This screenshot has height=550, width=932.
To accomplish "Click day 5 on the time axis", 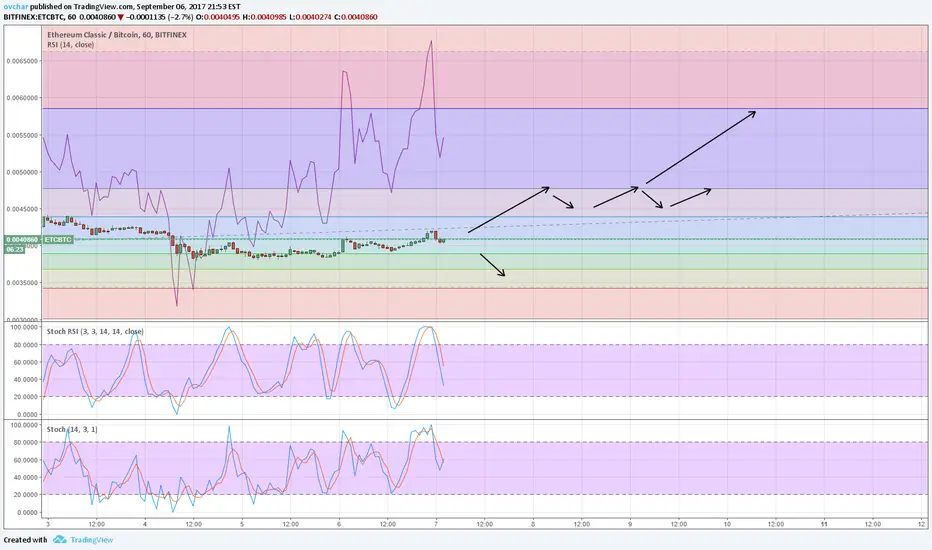I will click(242, 524).
